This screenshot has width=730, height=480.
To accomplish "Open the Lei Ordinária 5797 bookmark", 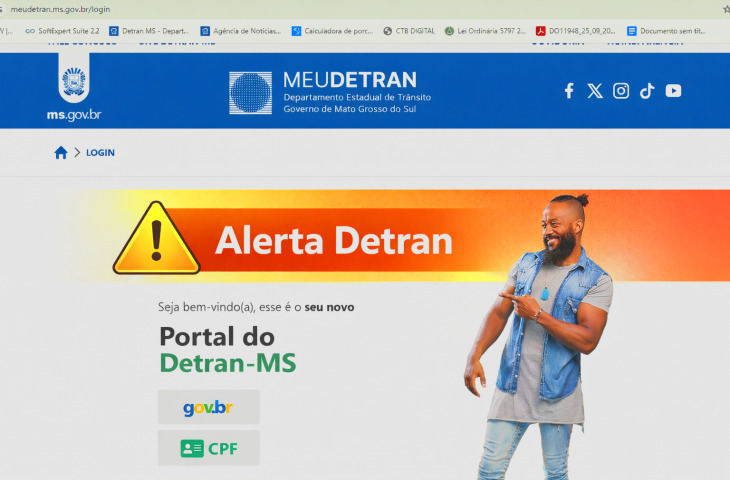I will [485, 31].
